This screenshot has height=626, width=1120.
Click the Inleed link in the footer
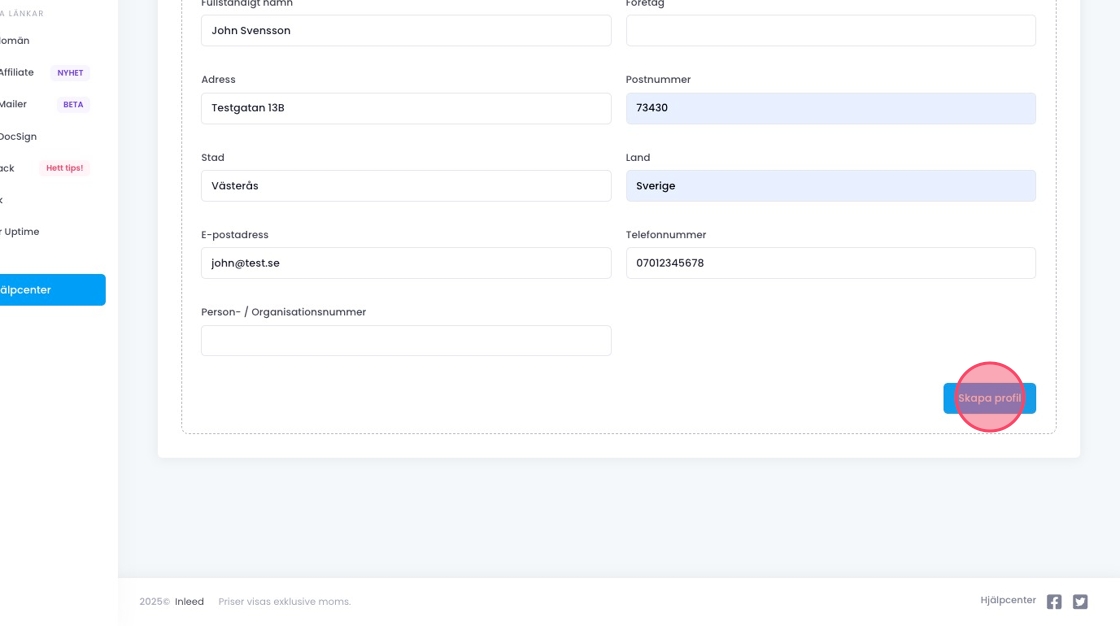(x=189, y=602)
